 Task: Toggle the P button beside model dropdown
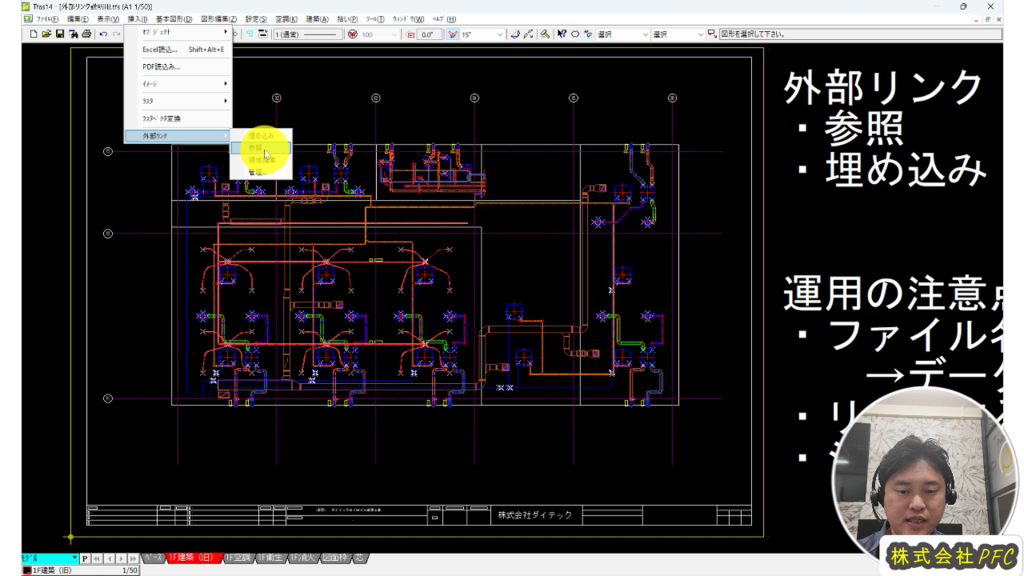[x=85, y=558]
